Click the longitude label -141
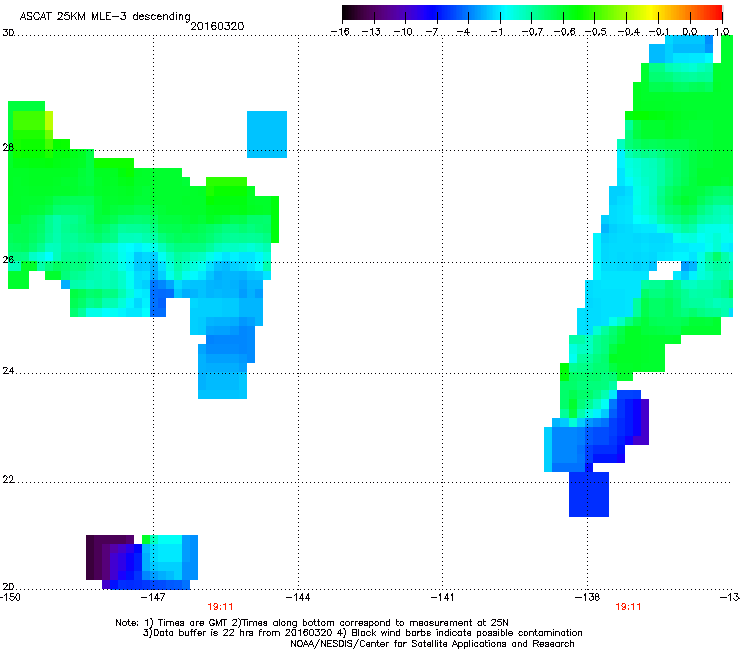The height and width of the screenshot is (650, 740). point(443,598)
